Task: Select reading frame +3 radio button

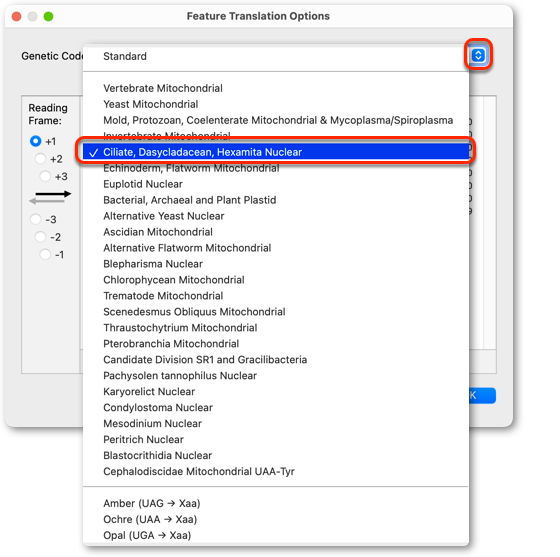Action: pyautogui.click(x=45, y=176)
